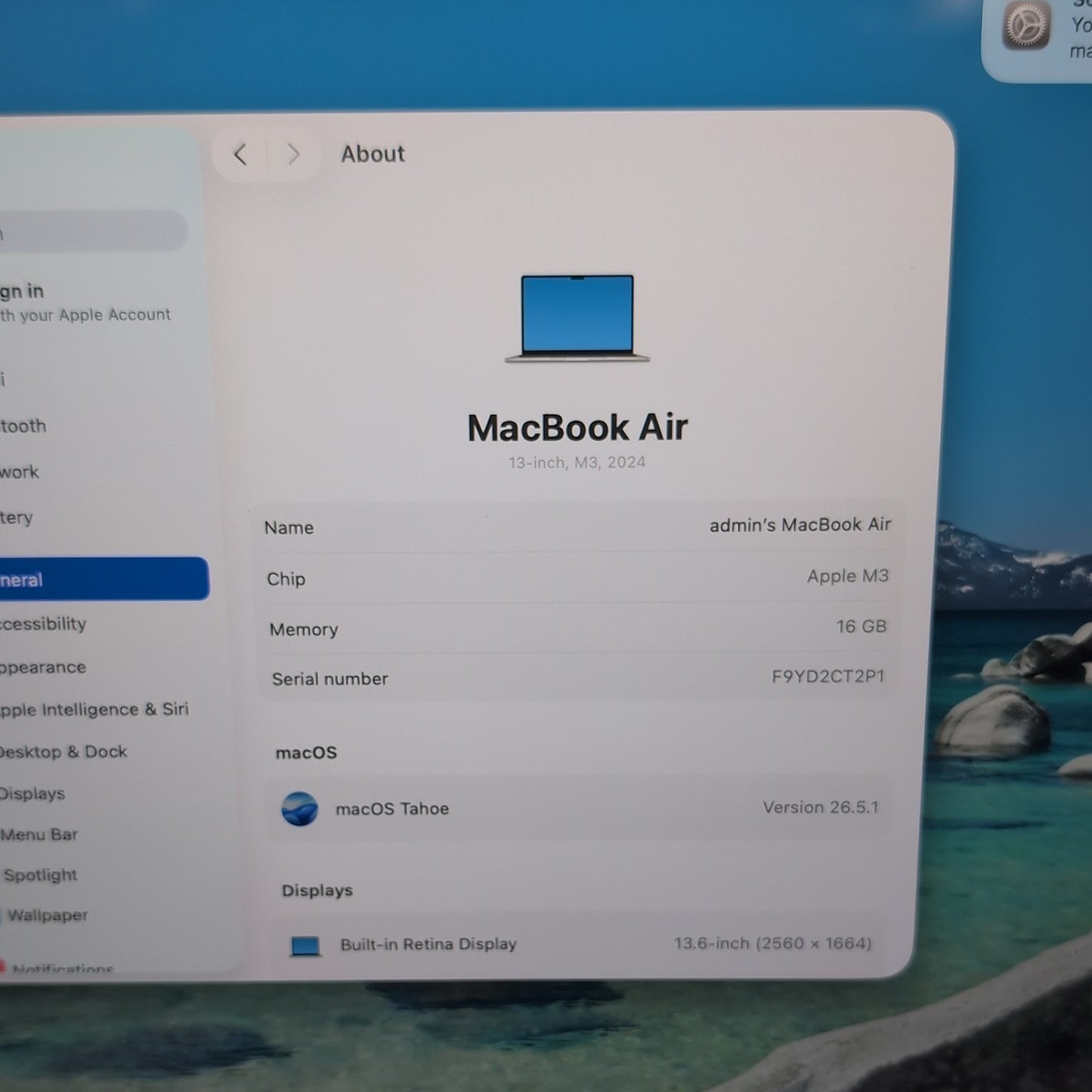Select serial number F9YD2CT2P1
This screenshot has height=1092, width=1092.
(x=828, y=676)
